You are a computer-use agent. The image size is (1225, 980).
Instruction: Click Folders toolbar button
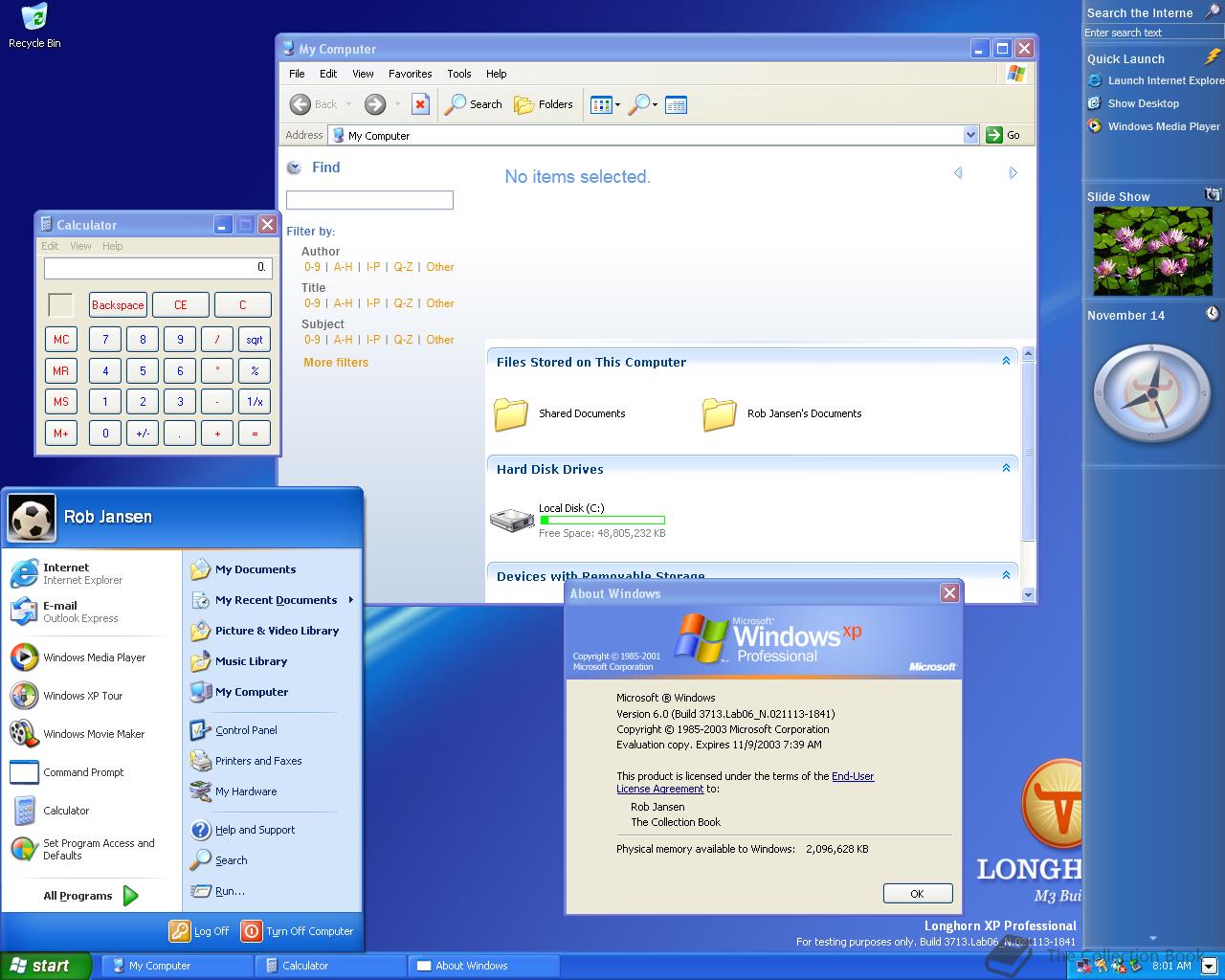click(544, 104)
